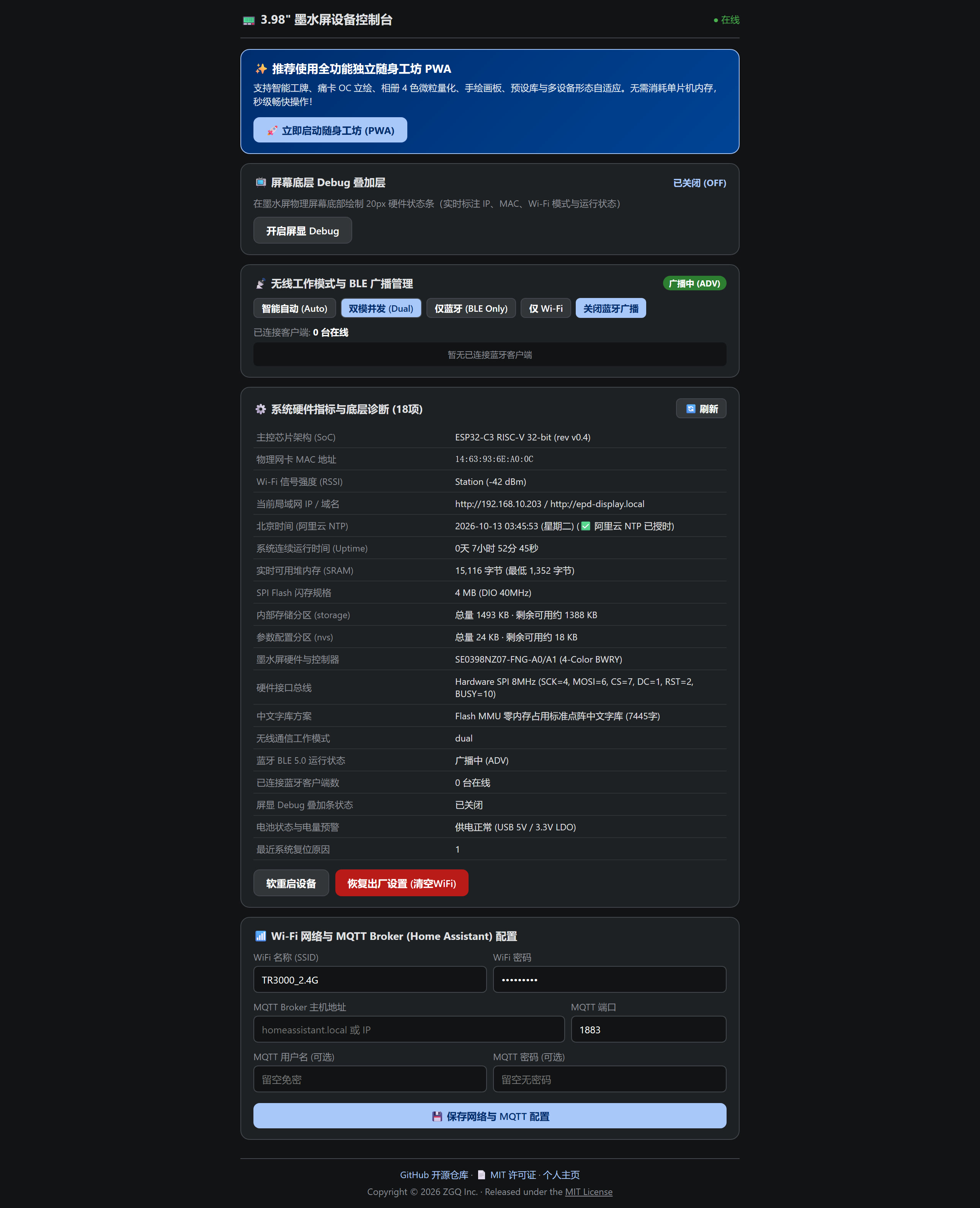The height and width of the screenshot is (1208, 980).
Task: Open the 个人主页 link
Action: tap(561, 1175)
